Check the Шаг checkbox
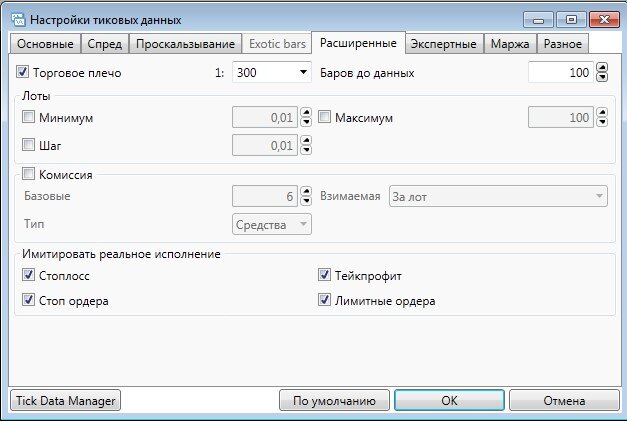Viewport: 627px width, 422px height. coord(28,144)
